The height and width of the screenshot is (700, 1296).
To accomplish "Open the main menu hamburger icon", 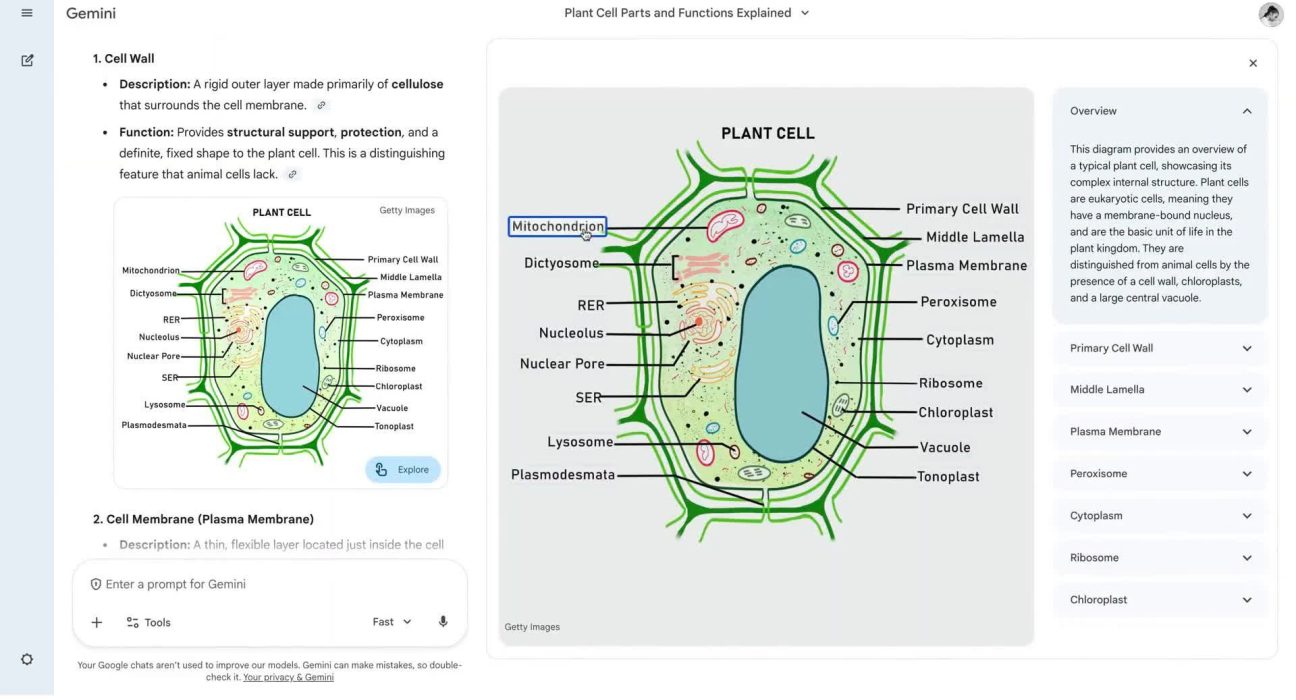I will [27, 13].
